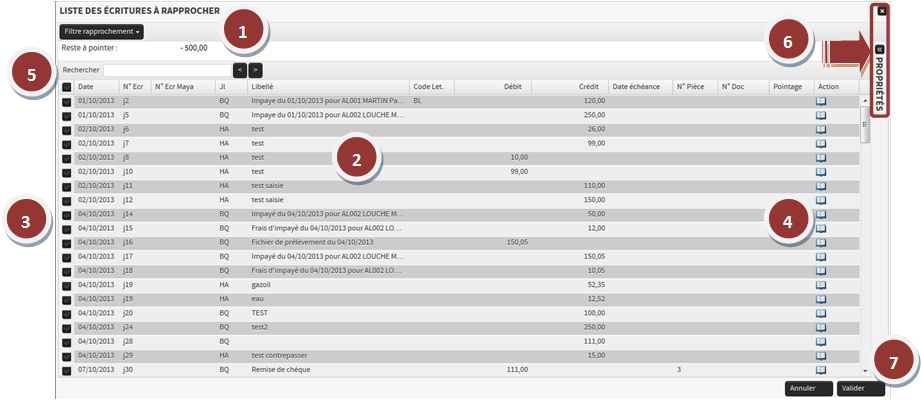Open the book action icon for entry j29

(821, 355)
